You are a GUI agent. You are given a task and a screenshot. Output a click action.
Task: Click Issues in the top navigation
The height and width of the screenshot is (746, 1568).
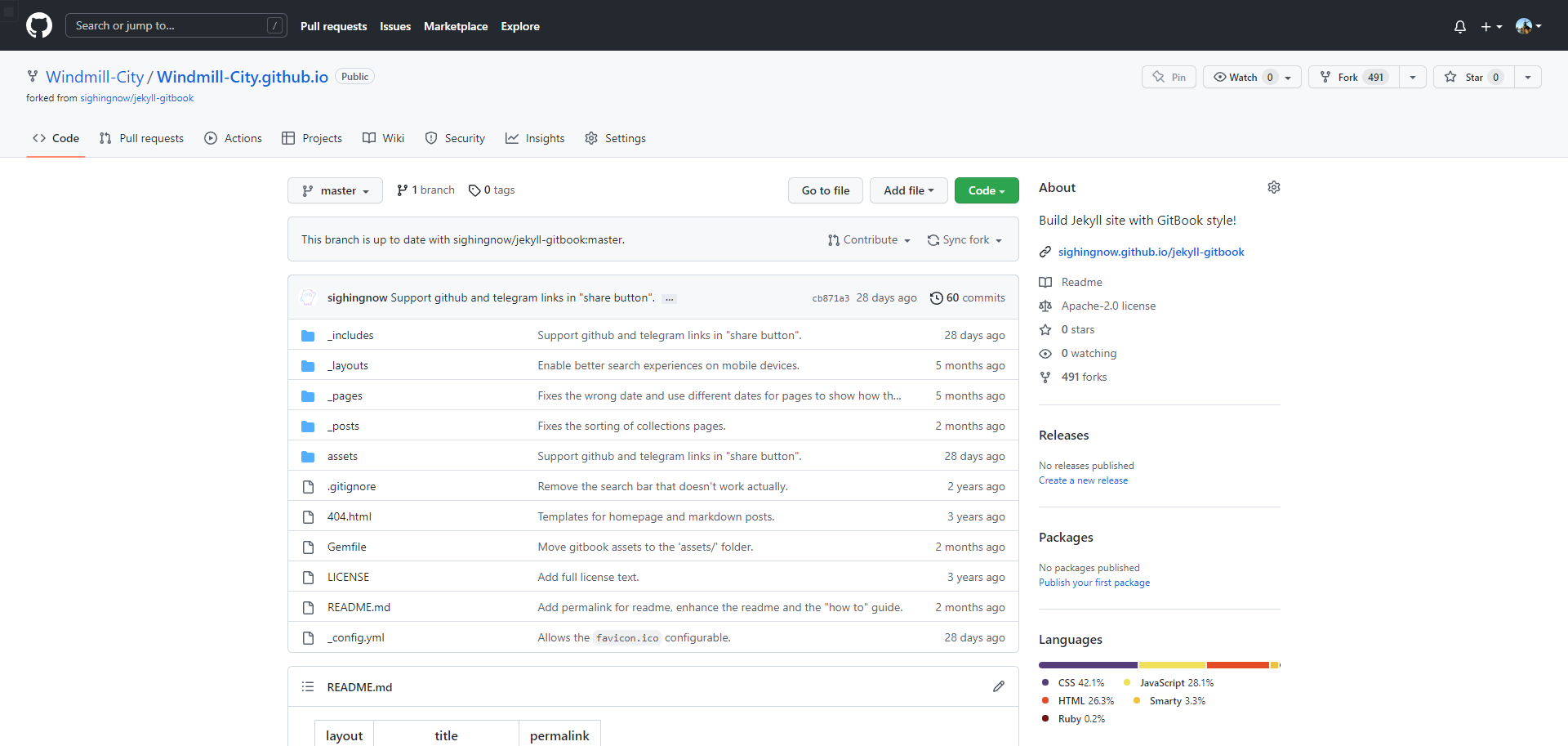coord(395,26)
